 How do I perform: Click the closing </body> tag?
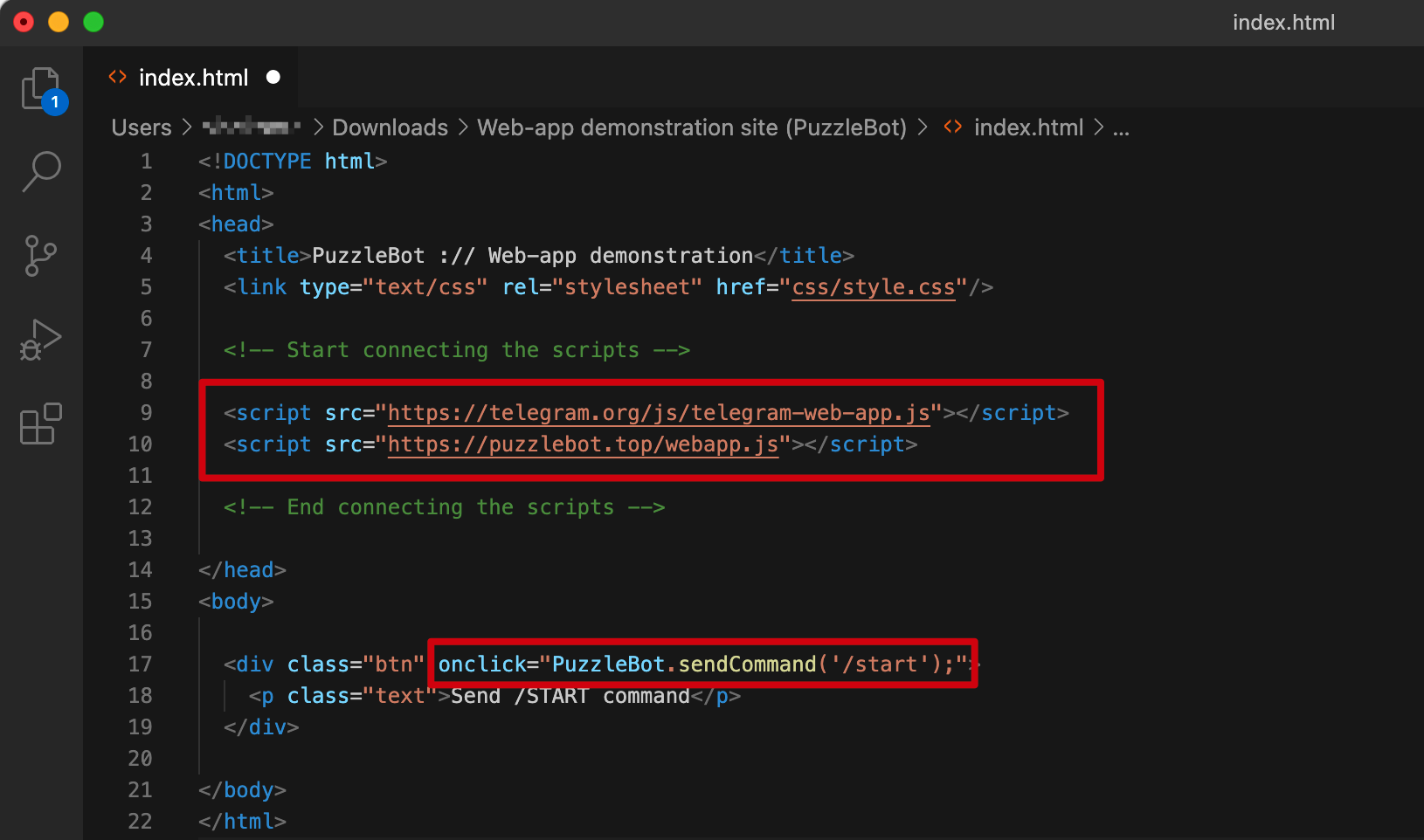click(x=242, y=790)
